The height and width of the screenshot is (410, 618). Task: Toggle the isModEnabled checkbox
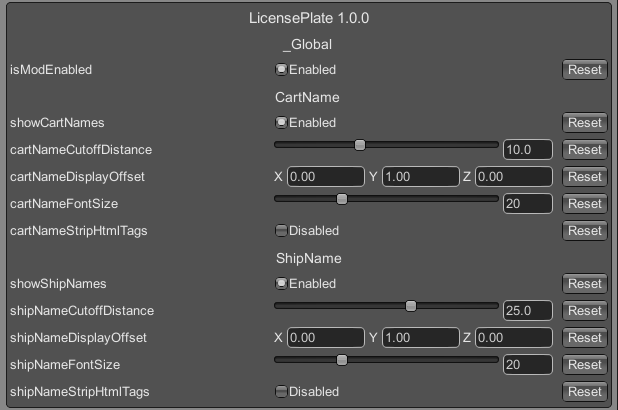click(281, 70)
